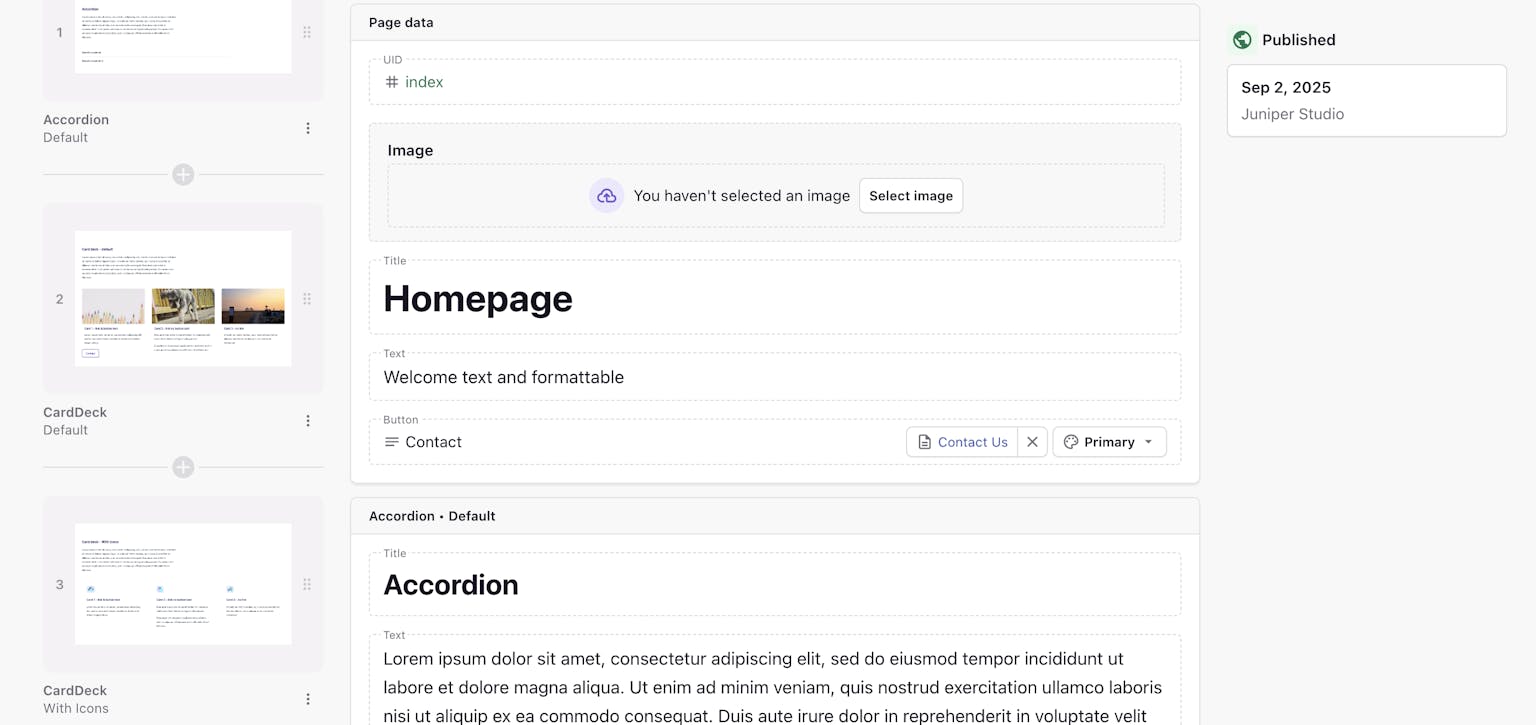The image size is (1536, 725).
Task: Click the drag handle for slice 2
Action: coord(307,298)
